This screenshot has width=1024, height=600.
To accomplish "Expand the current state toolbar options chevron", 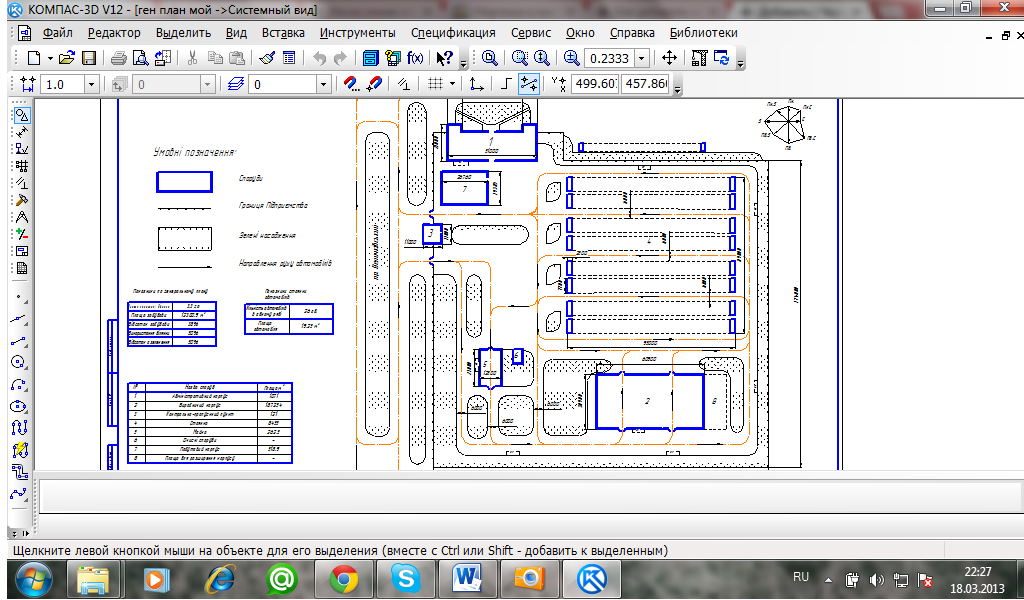I will tap(677, 89).
